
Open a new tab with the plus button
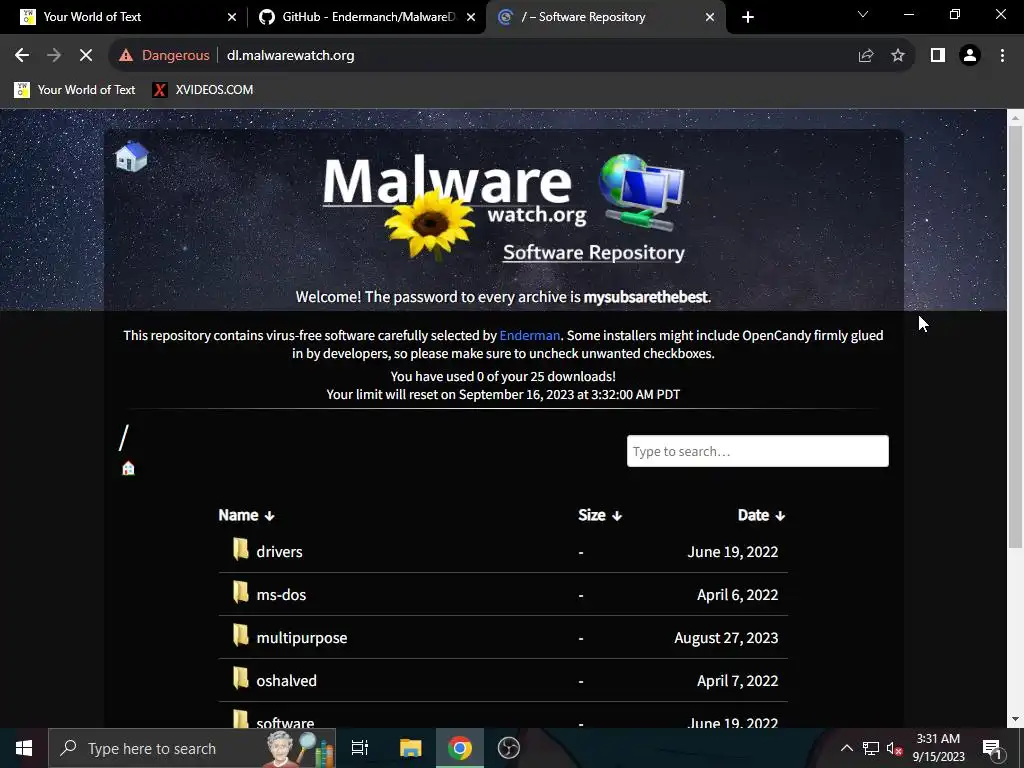748,17
